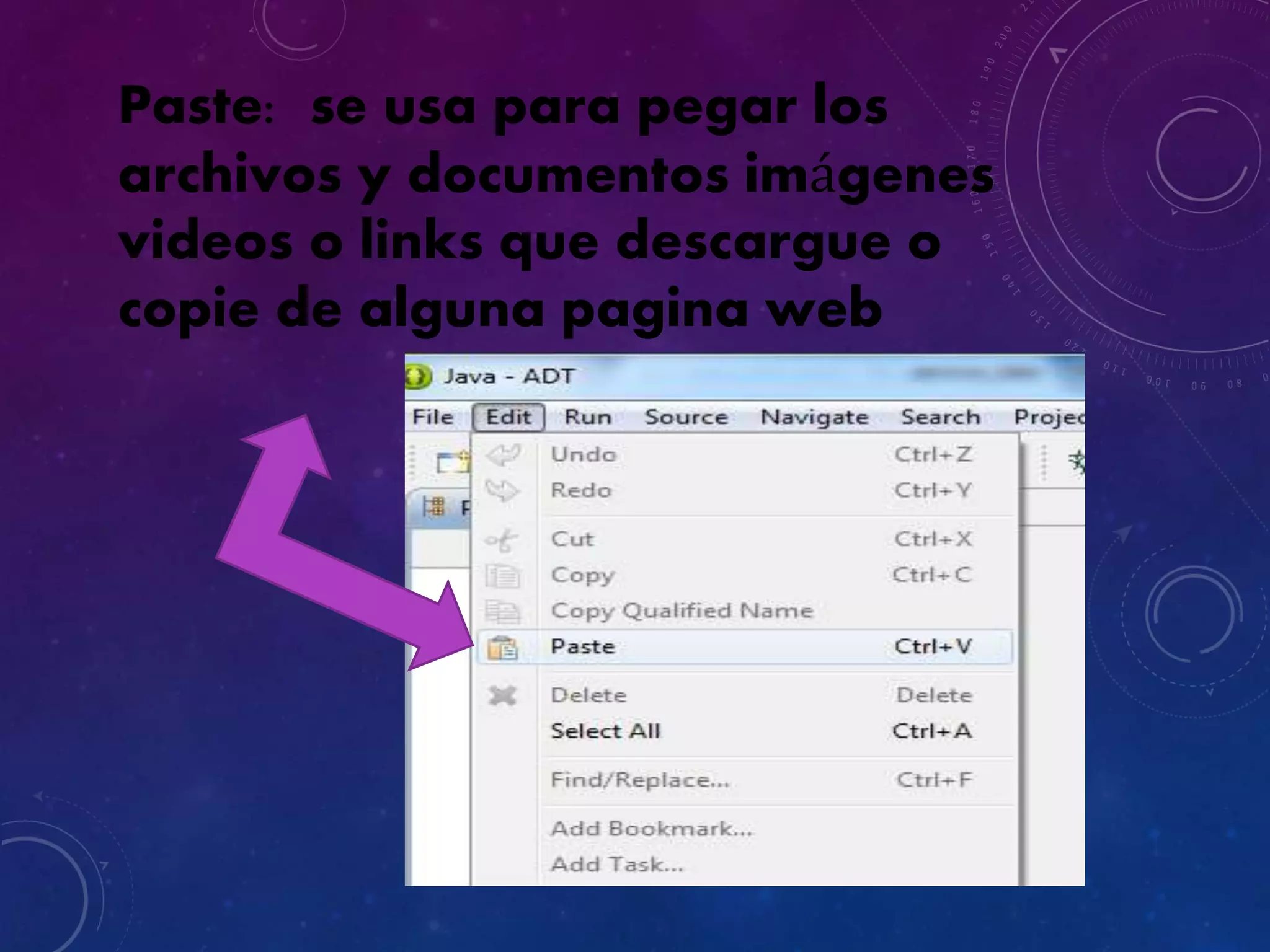
Task: Click the Ctrl+X shortcut label
Action: pos(933,539)
